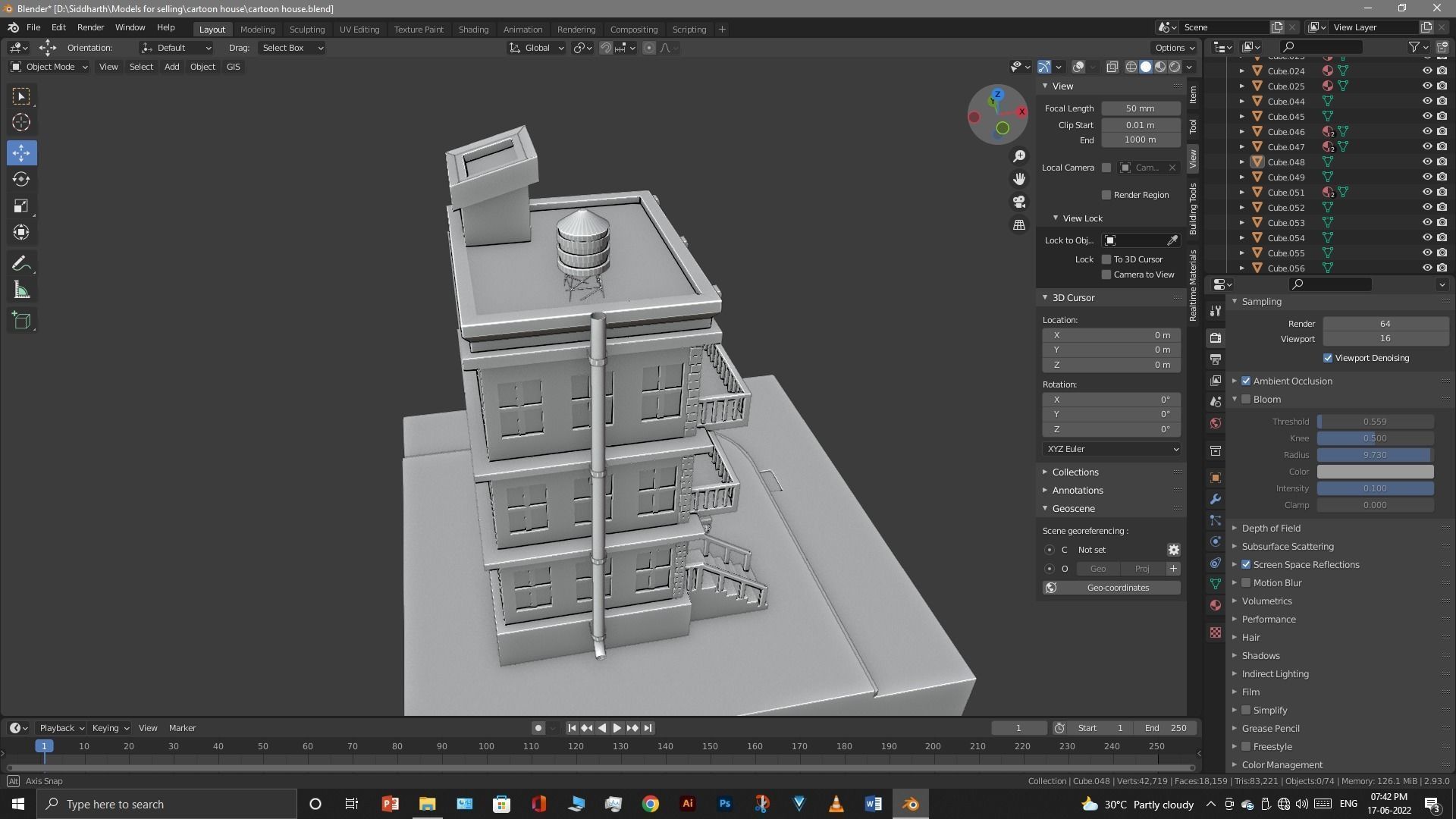Switch to the Shading workspace tab
The image size is (1456, 819).
[473, 30]
